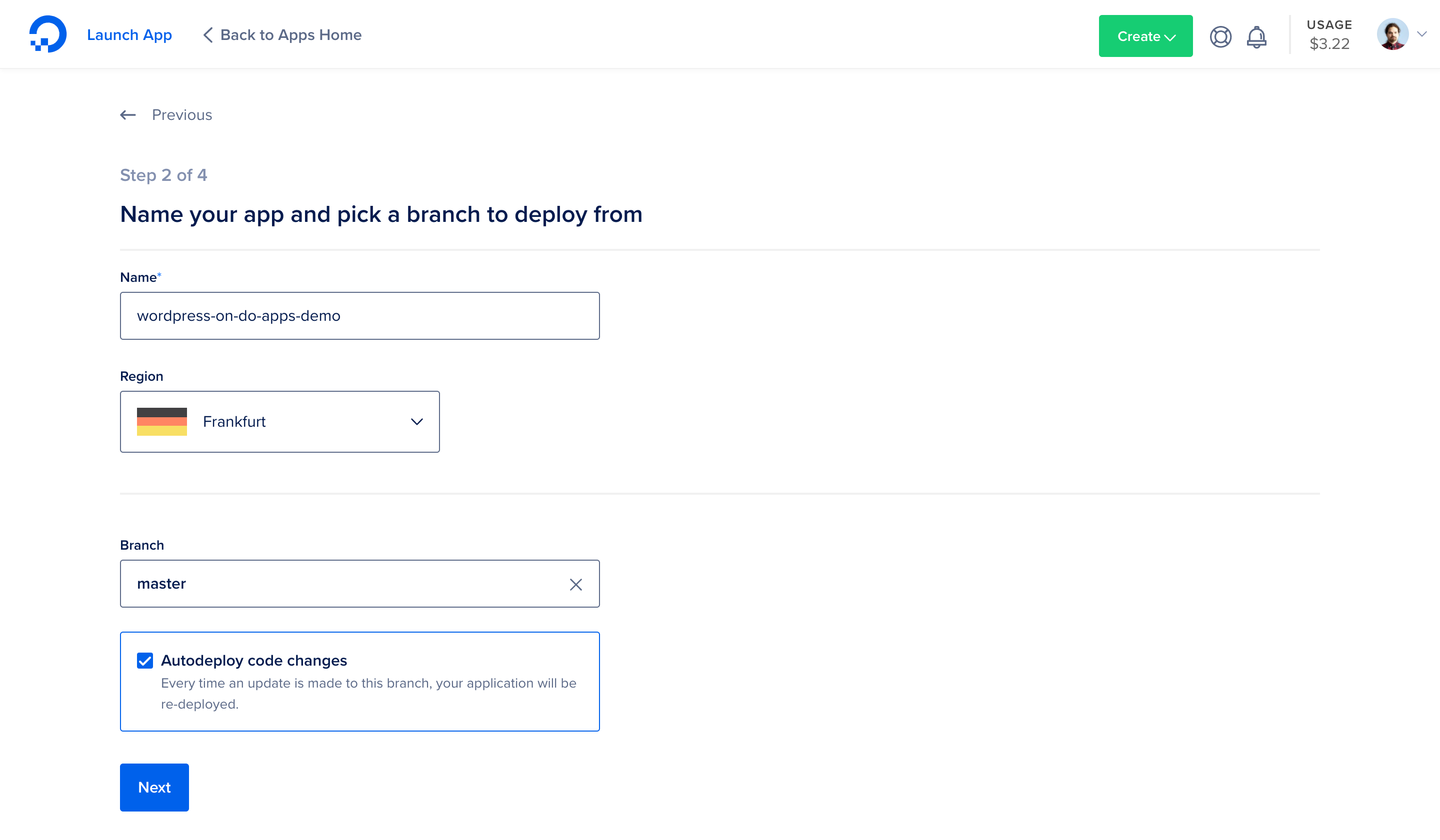Image resolution: width=1440 pixels, height=840 pixels.
Task: Click the Launch App header link
Action: coord(129,35)
